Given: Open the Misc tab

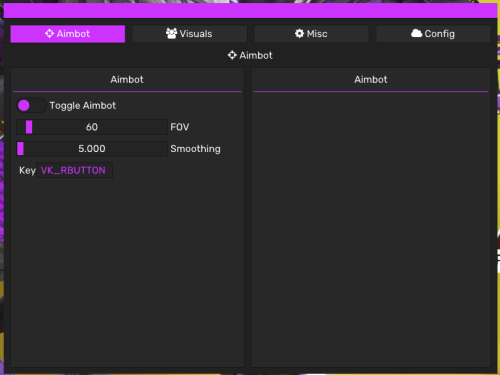Looking at the screenshot, I should pos(311,34).
